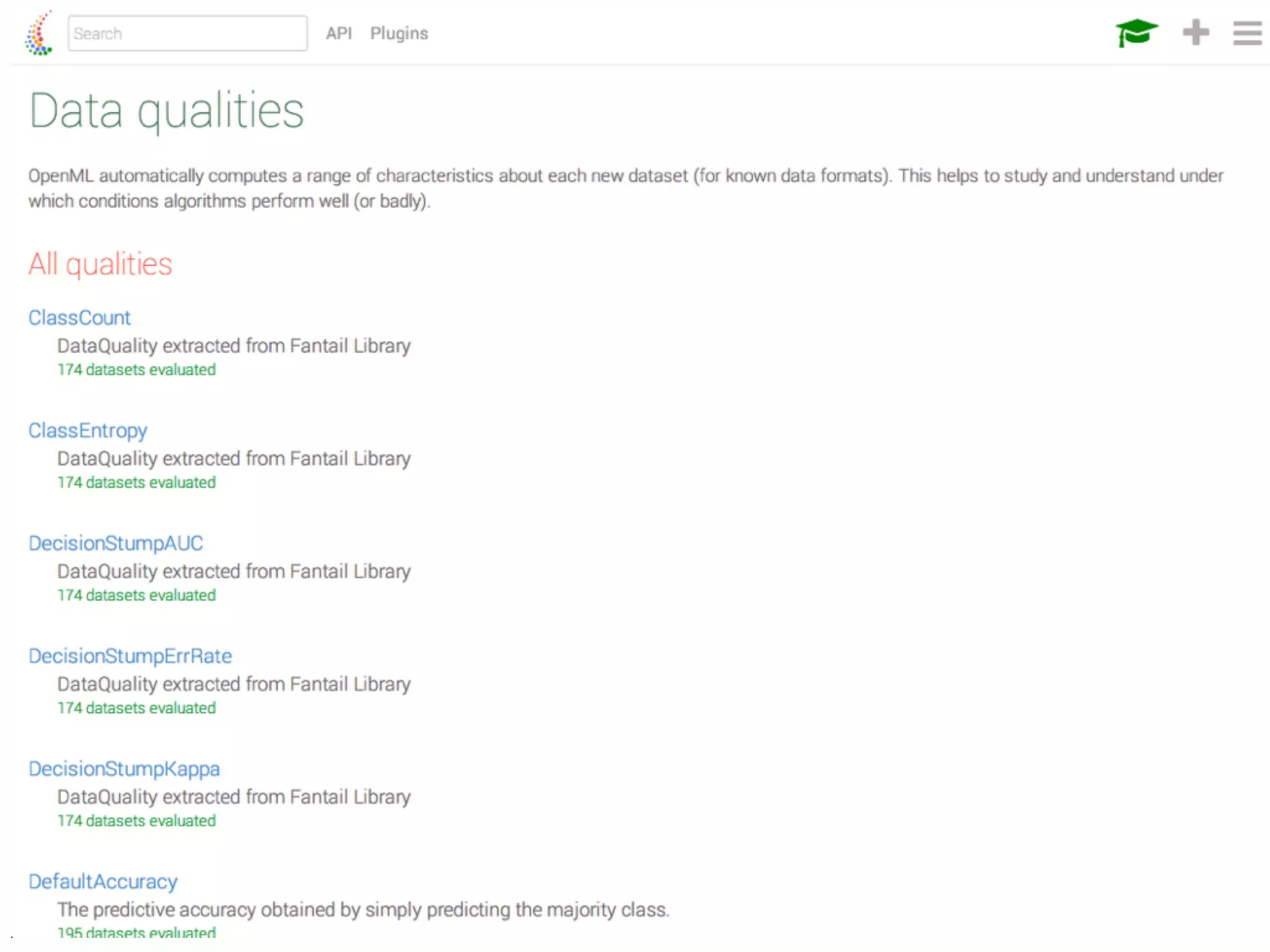The height and width of the screenshot is (952, 1270).
Task: Click the All qualities heading
Action: tap(100, 265)
